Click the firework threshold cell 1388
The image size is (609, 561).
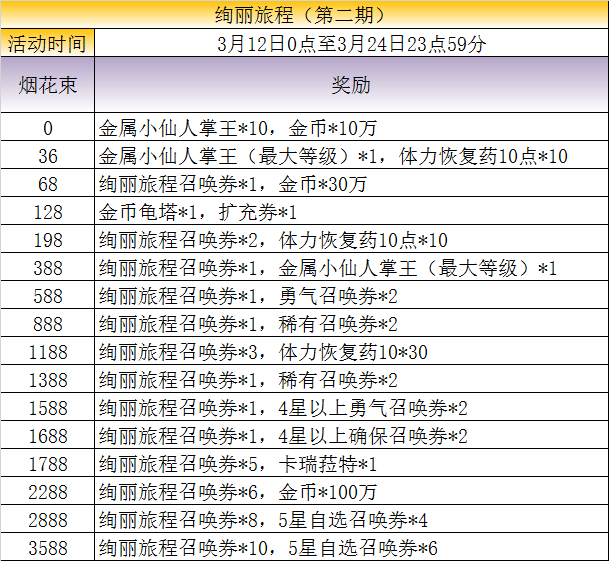coord(47,380)
